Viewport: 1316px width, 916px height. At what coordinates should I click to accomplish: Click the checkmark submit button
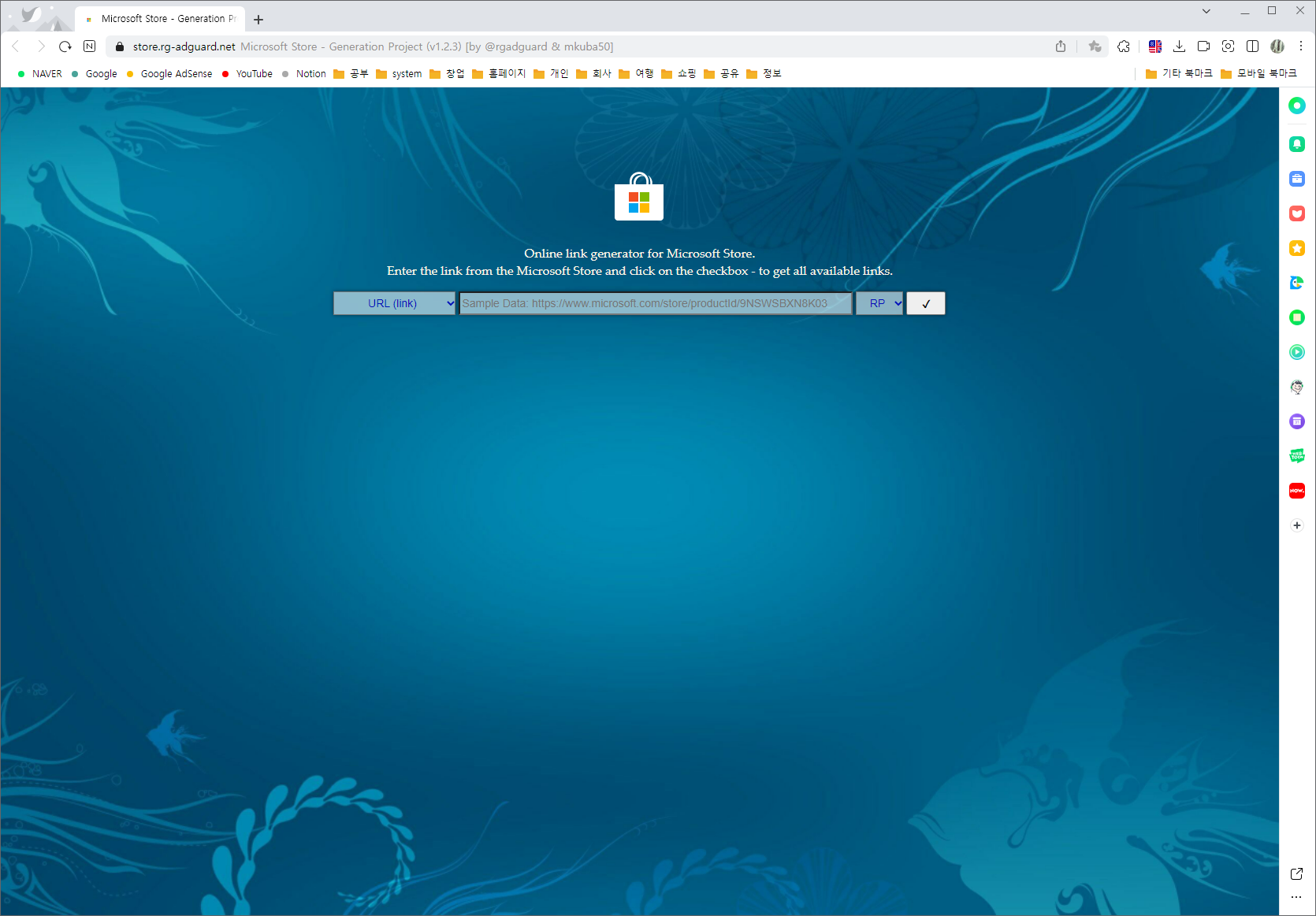(926, 303)
